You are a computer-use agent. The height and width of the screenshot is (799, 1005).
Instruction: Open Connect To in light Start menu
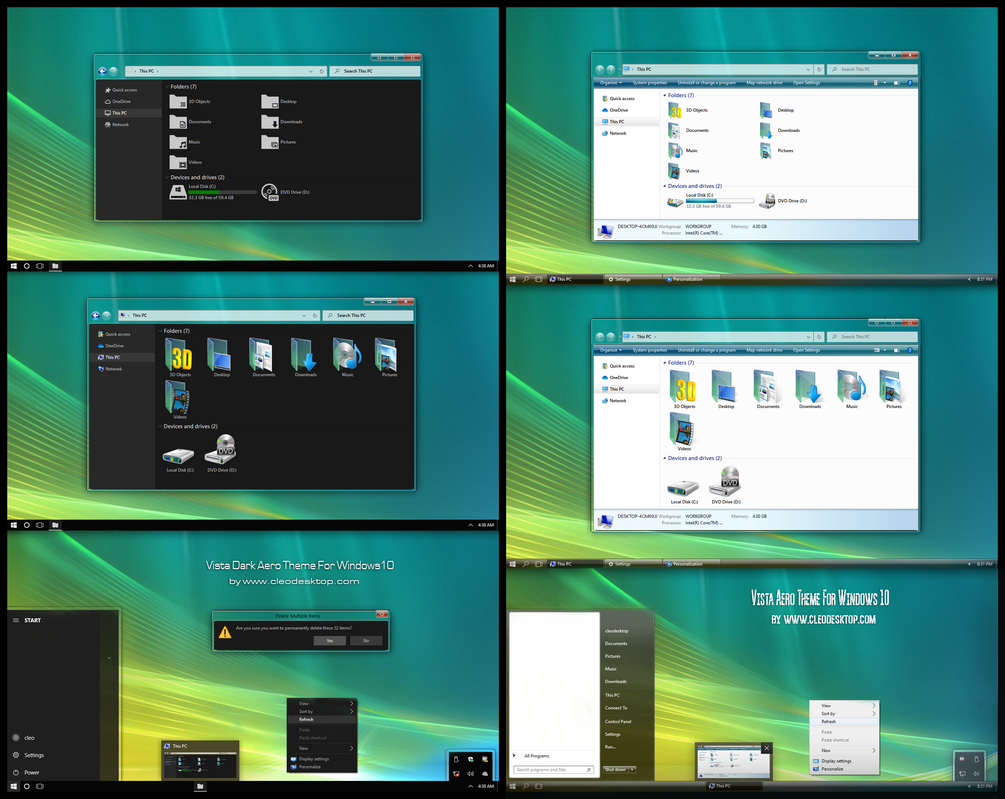click(x=616, y=708)
